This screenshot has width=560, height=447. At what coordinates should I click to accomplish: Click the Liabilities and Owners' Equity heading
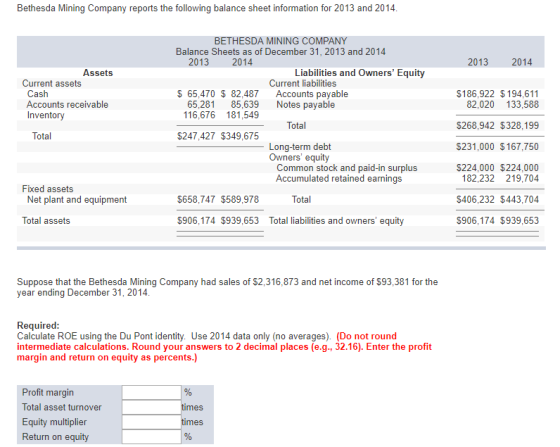360,73
